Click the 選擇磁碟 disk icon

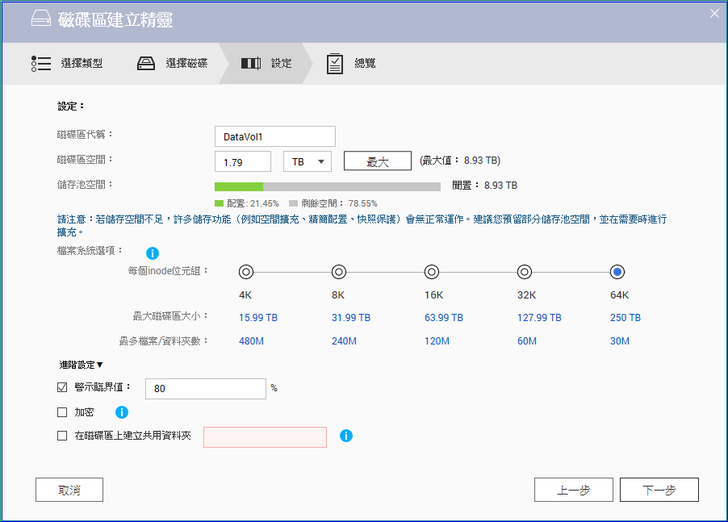[x=146, y=63]
